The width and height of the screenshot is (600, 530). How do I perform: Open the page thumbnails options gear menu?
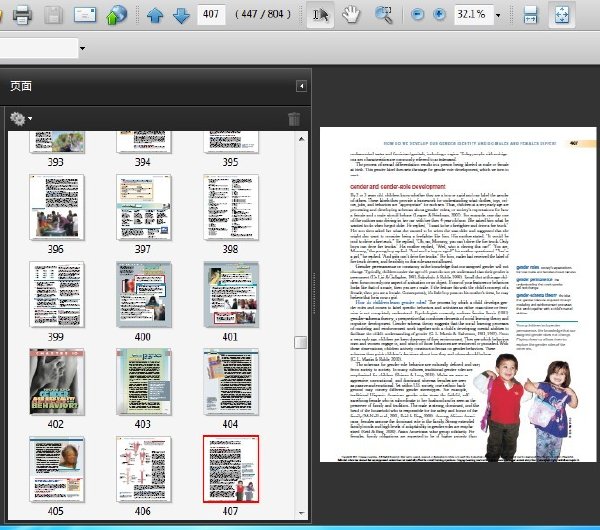coord(21,119)
